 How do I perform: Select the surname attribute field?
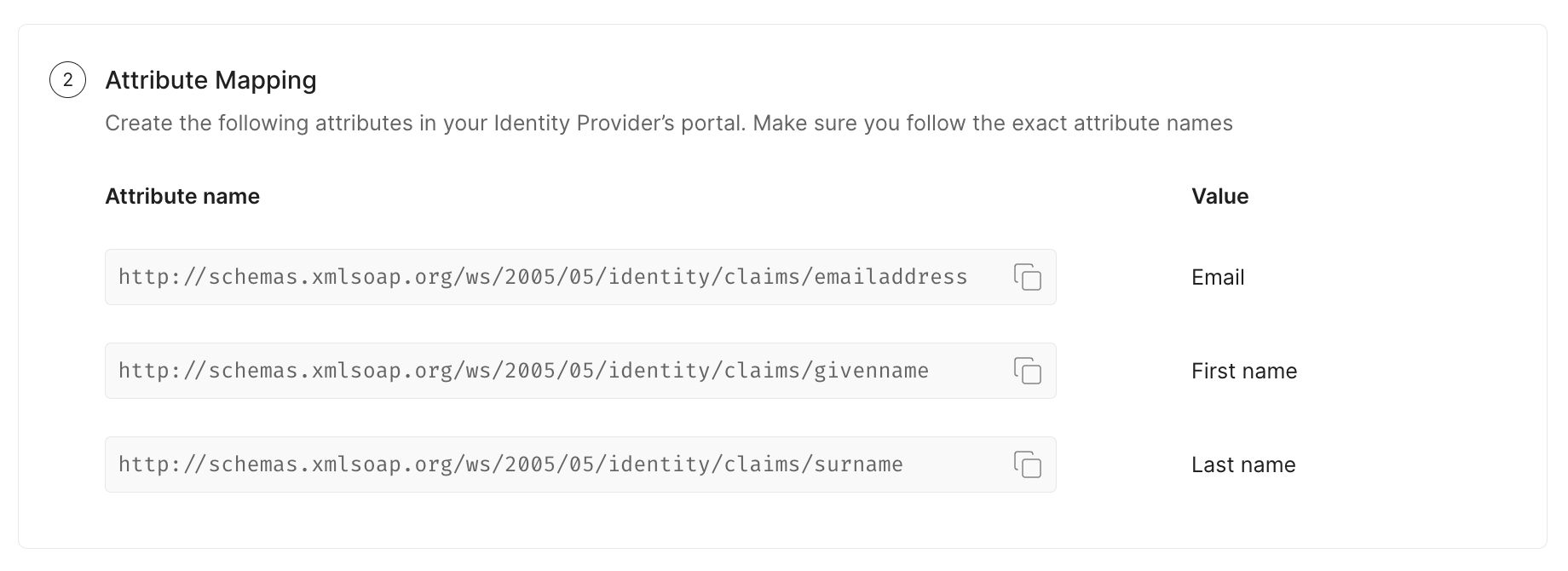[x=511, y=464]
